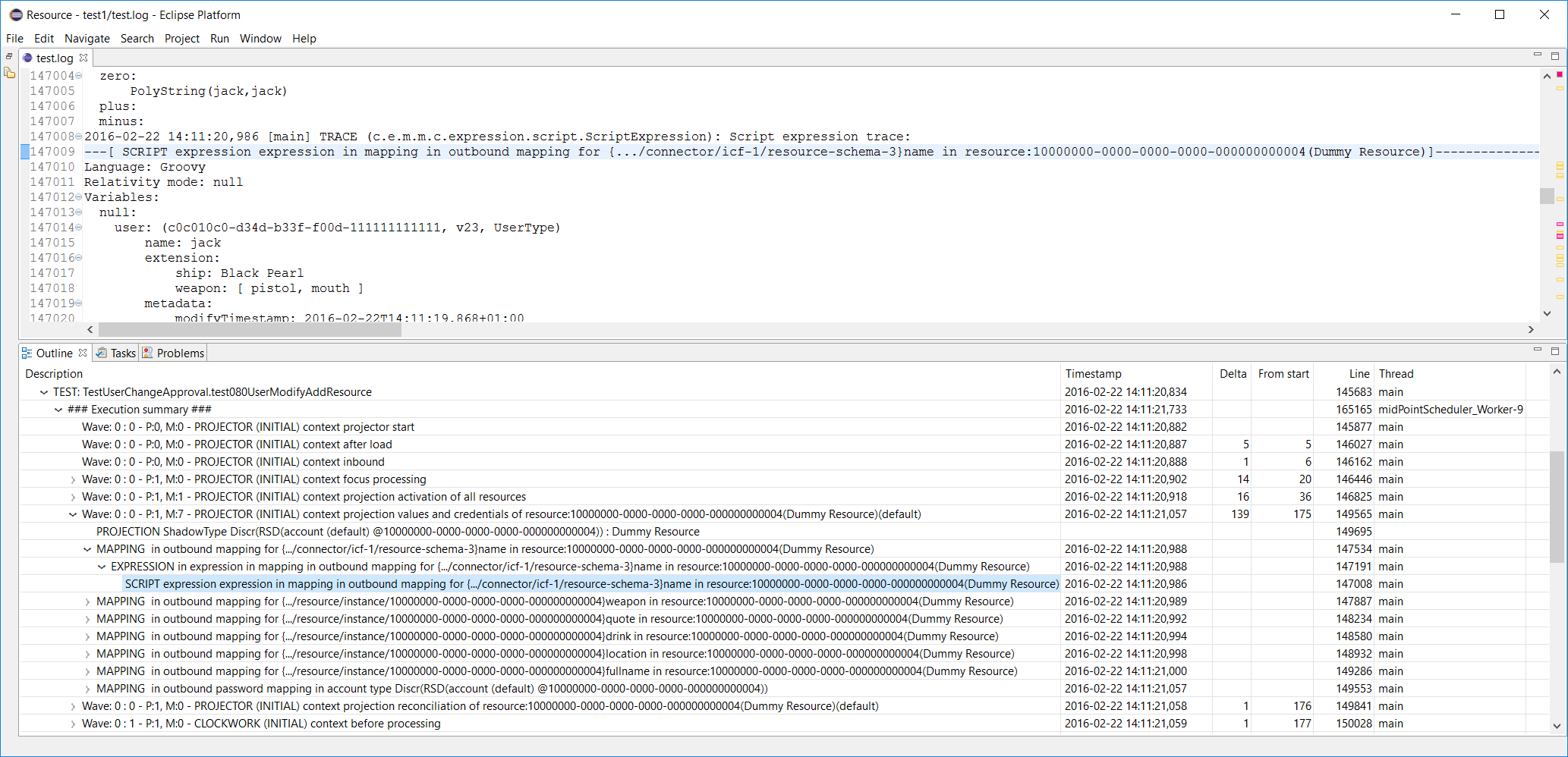Maximize the editor area
Viewport: 1568px width, 757px height.
1554,56
